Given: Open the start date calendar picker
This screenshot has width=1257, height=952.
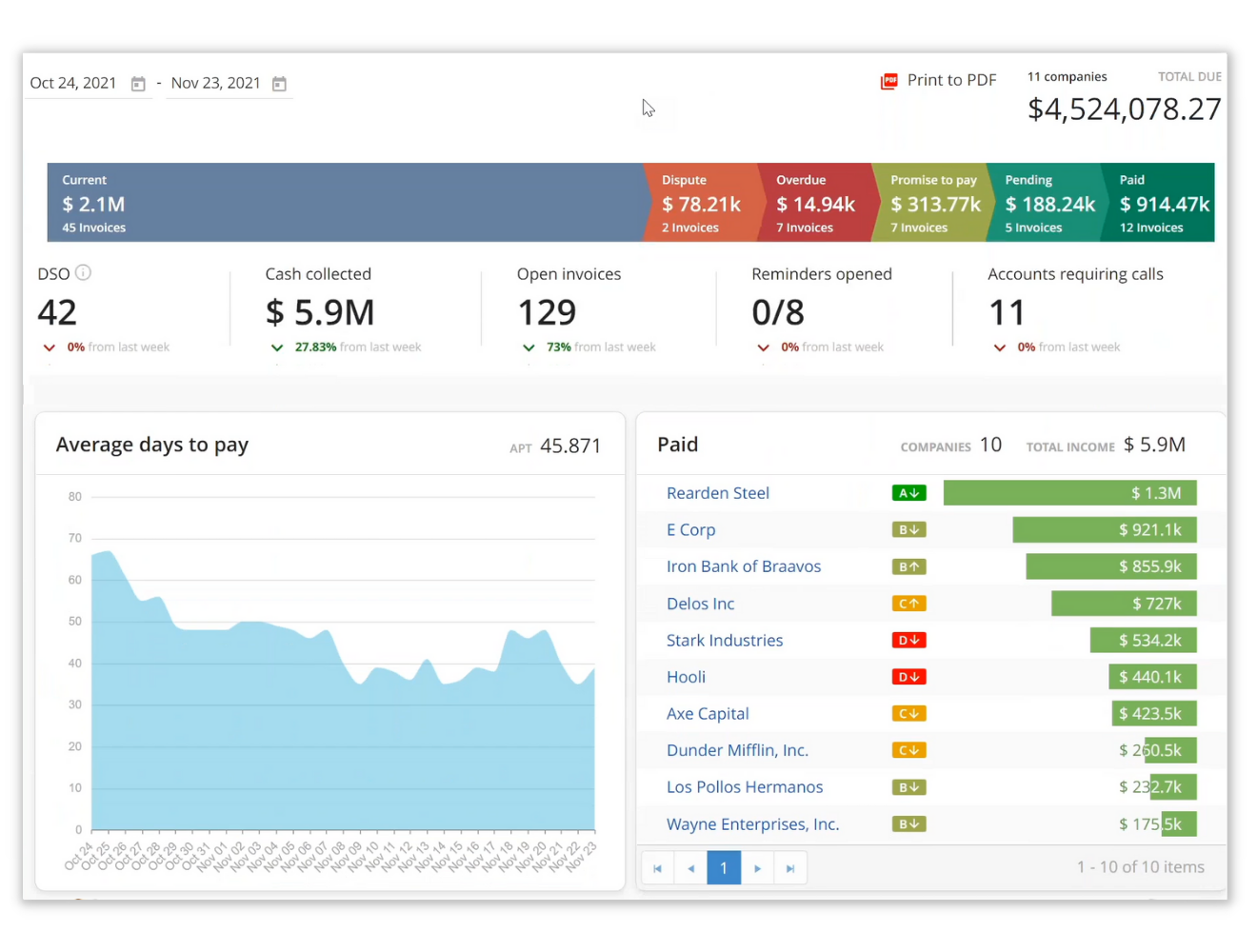Looking at the screenshot, I should coord(137,84).
